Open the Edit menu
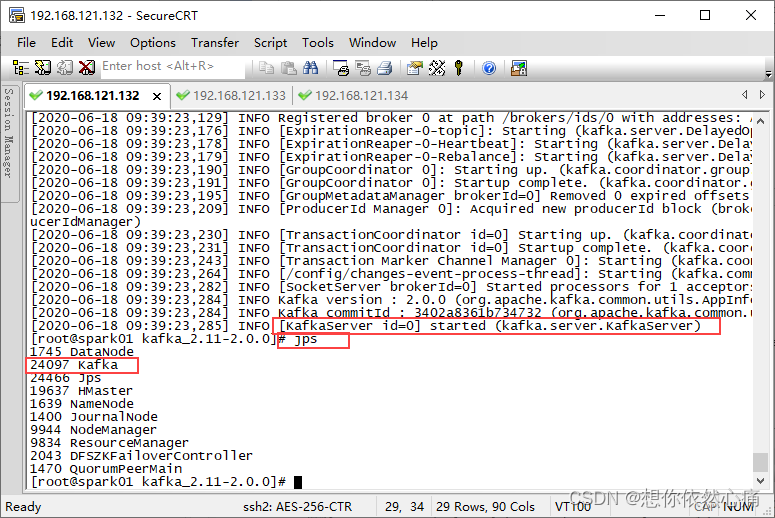The image size is (775, 518). [62, 43]
